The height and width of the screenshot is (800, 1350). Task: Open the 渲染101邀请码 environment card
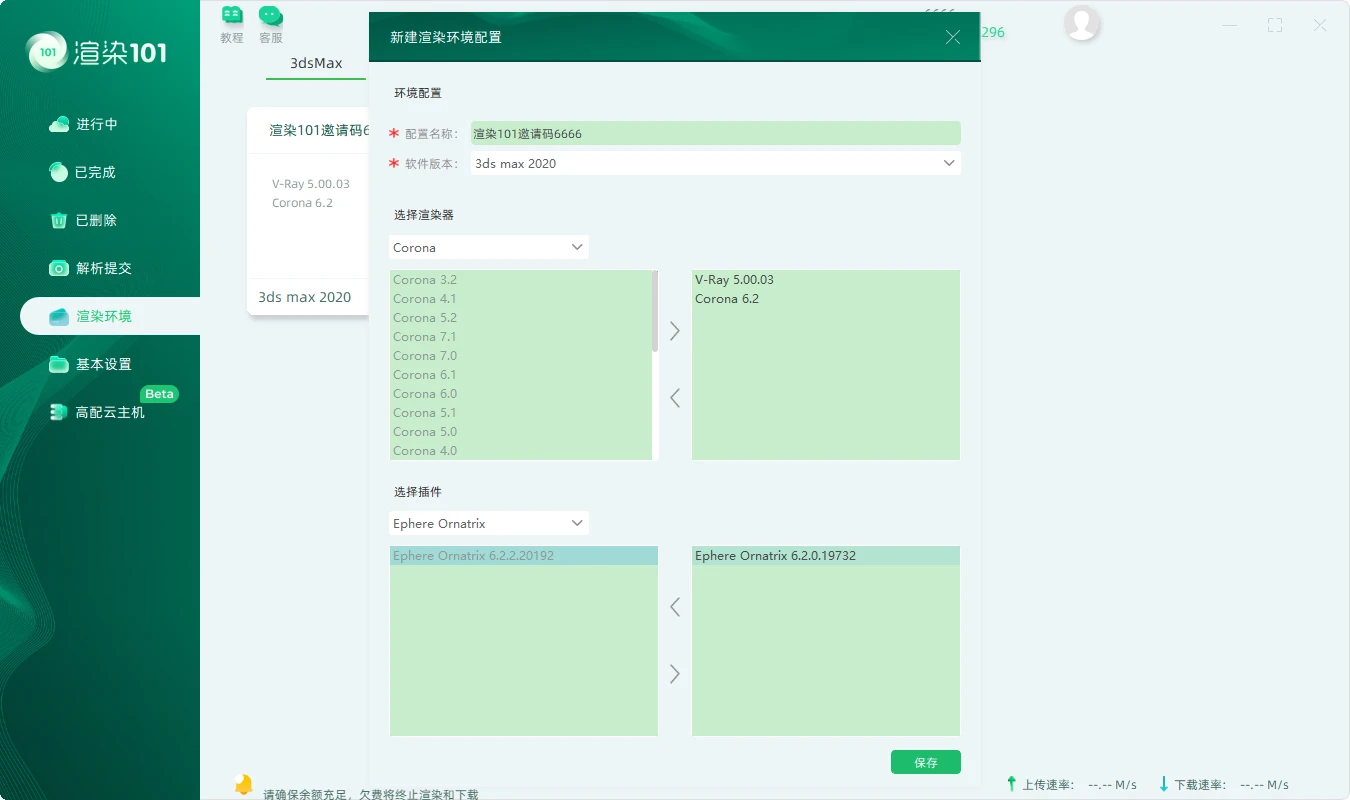tap(308, 211)
